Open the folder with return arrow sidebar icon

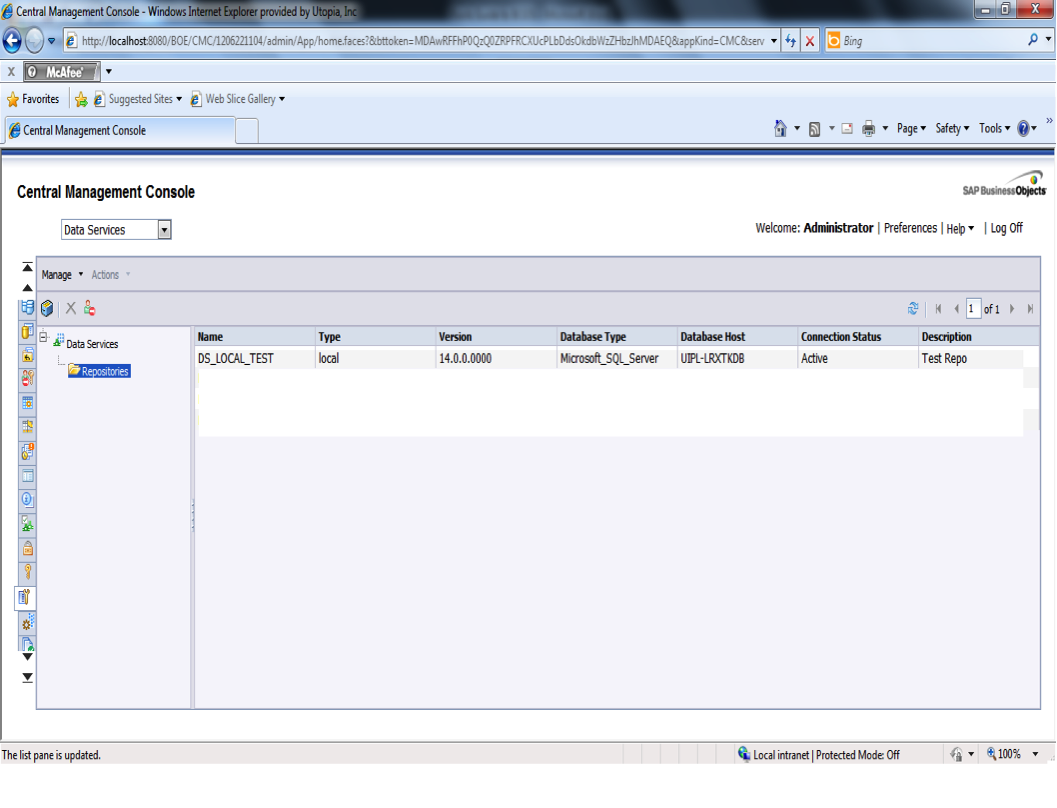click(x=27, y=355)
